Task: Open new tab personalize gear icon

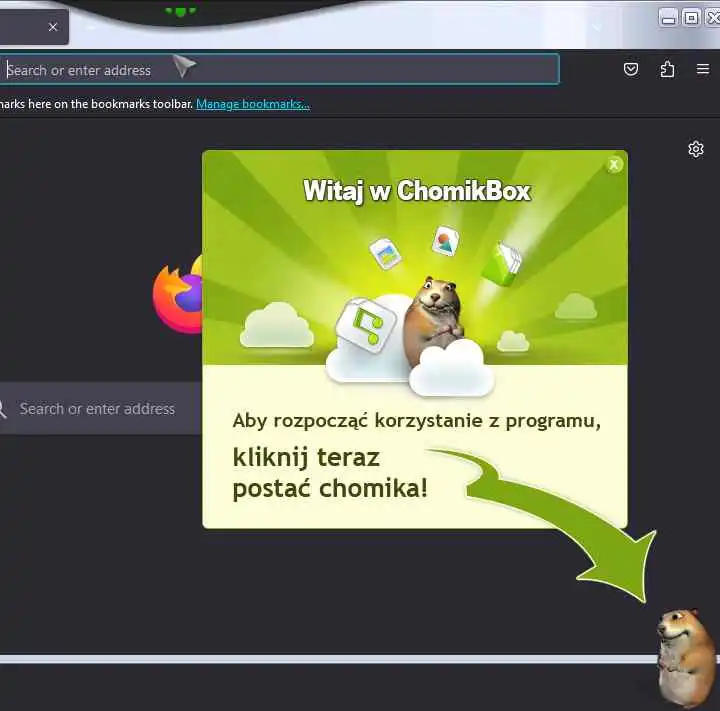Action: [696, 149]
